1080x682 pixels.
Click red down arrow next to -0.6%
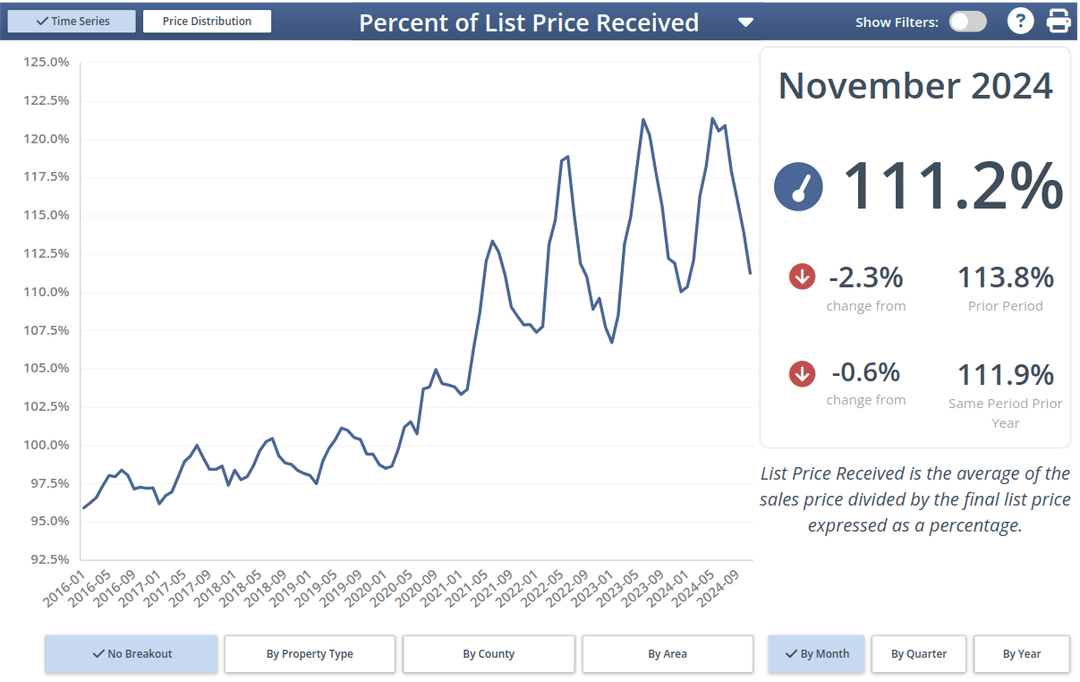[802, 373]
